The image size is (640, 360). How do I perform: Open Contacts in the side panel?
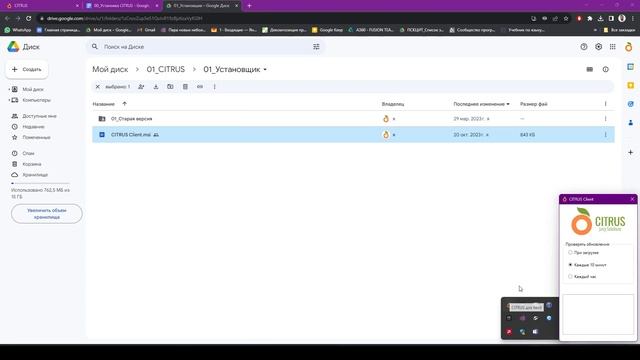tap(631, 122)
